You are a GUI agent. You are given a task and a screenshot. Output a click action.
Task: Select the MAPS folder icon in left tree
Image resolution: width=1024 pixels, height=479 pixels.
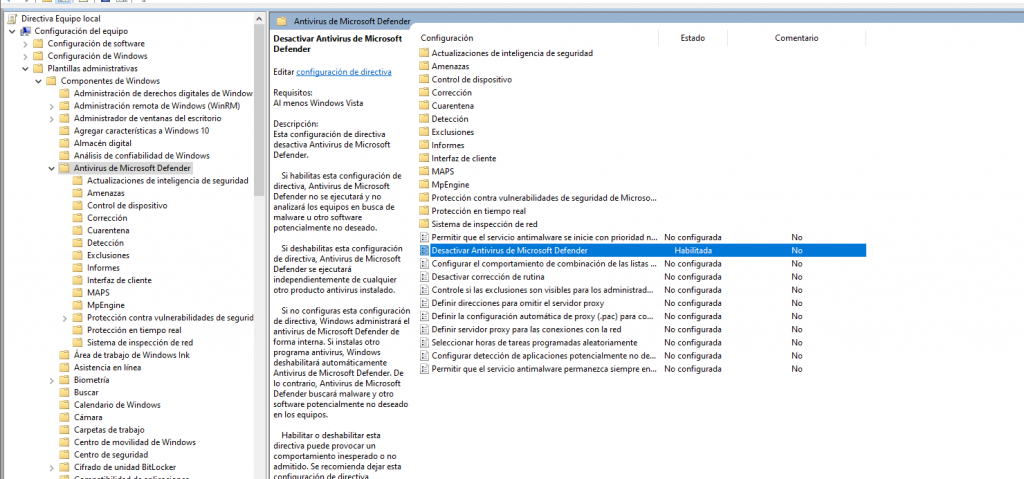tap(78, 293)
